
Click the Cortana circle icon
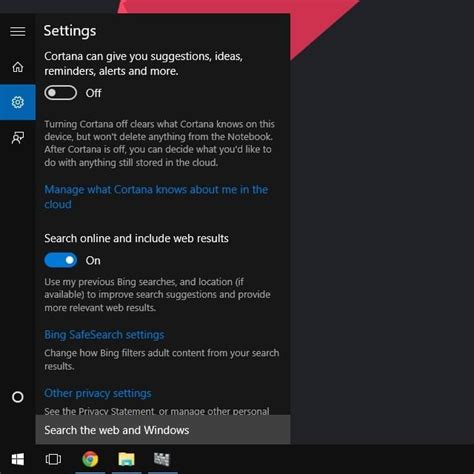pyautogui.click(x=18, y=397)
